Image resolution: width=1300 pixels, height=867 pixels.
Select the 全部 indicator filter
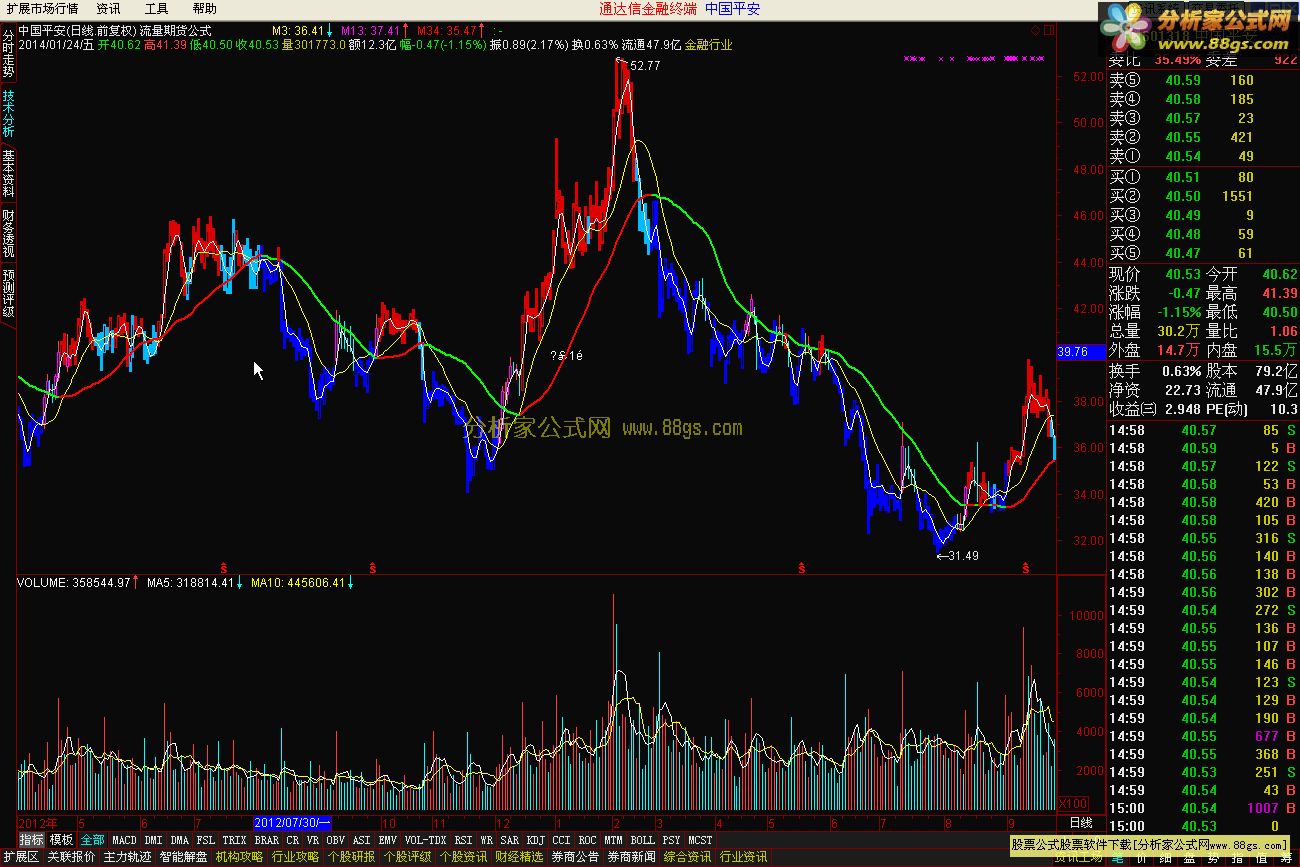[92, 840]
